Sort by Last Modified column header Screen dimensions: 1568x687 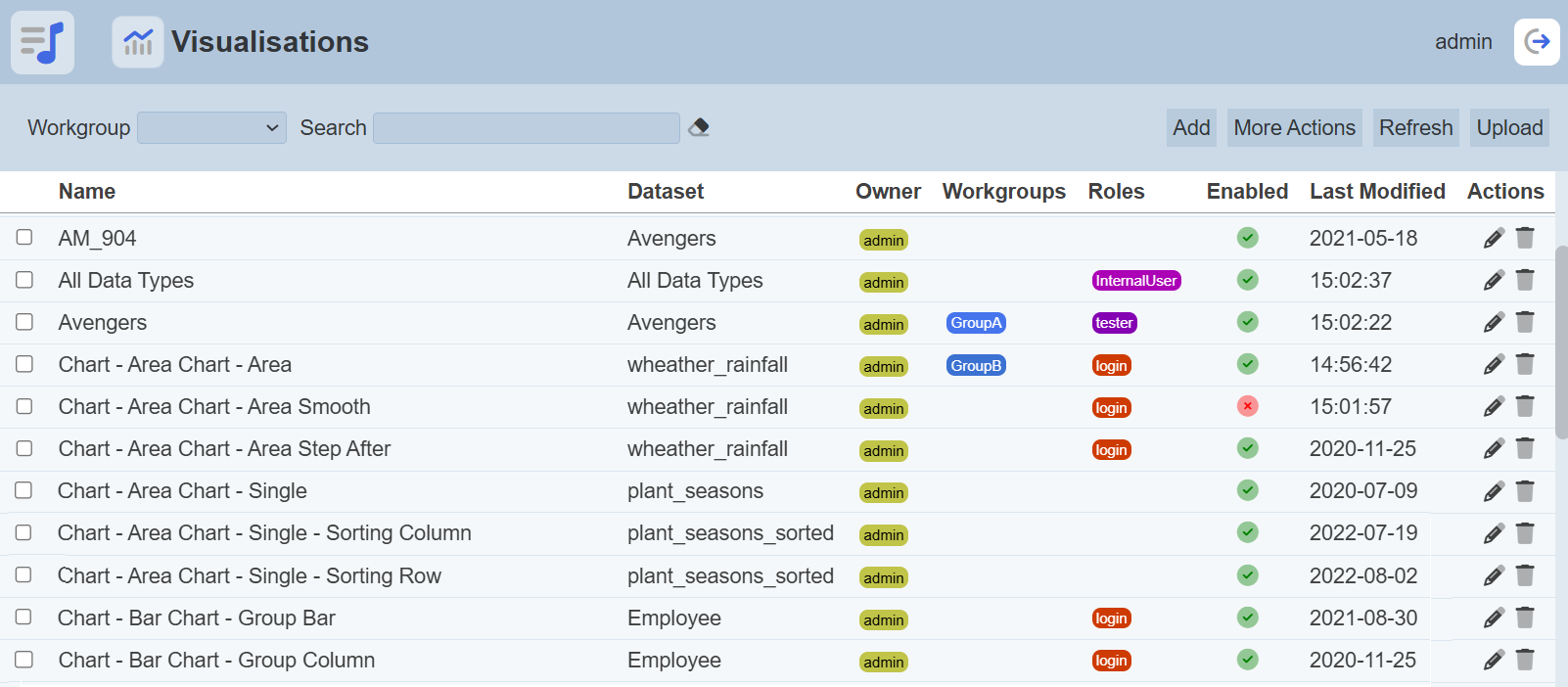click(x=1377, y=192)
